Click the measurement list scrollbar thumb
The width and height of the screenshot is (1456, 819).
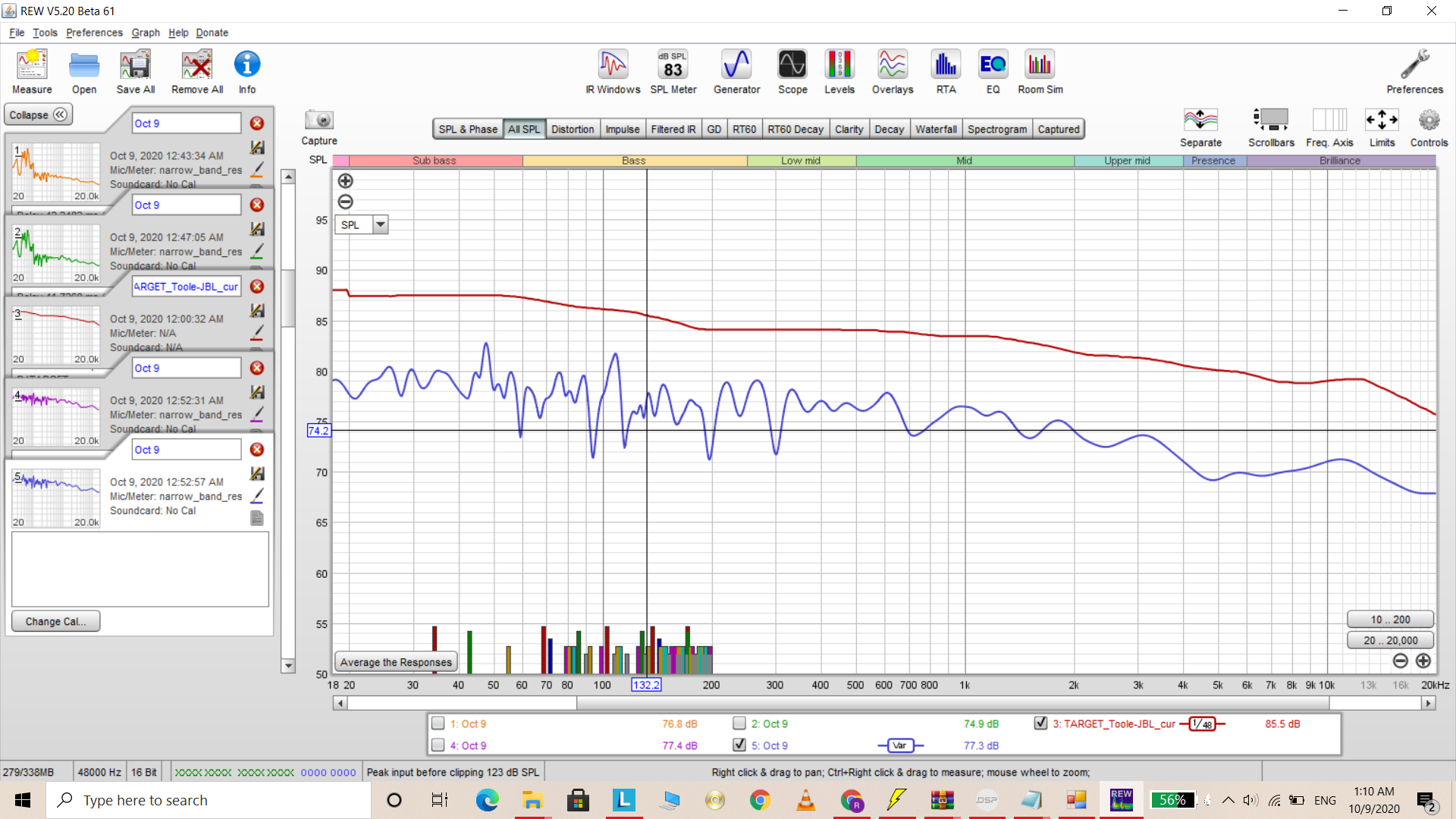pyautogui.click(x=288, y=298)
